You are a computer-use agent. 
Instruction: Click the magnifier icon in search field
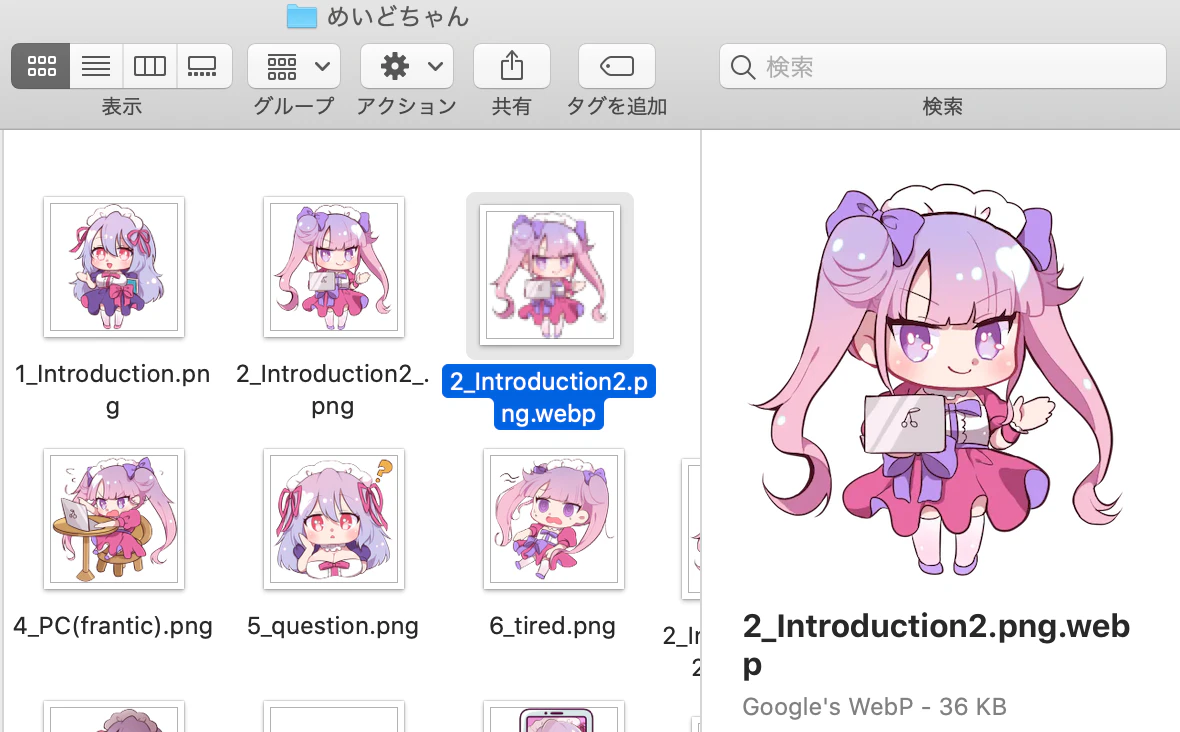743,67
